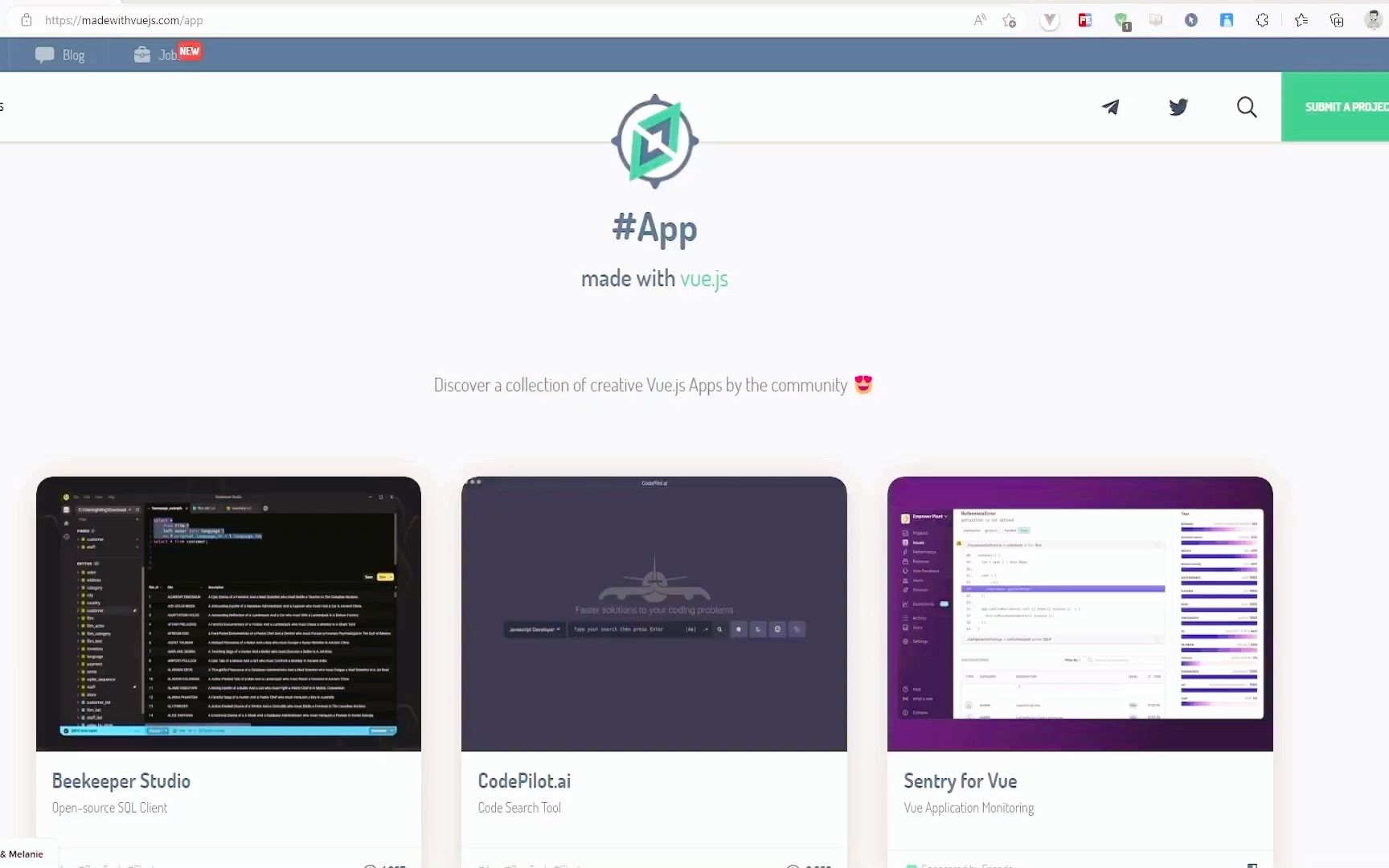Open the blue square extension icon
Screen dimensions: 1389x868
pyautogui.click(x=1227, y=20)
